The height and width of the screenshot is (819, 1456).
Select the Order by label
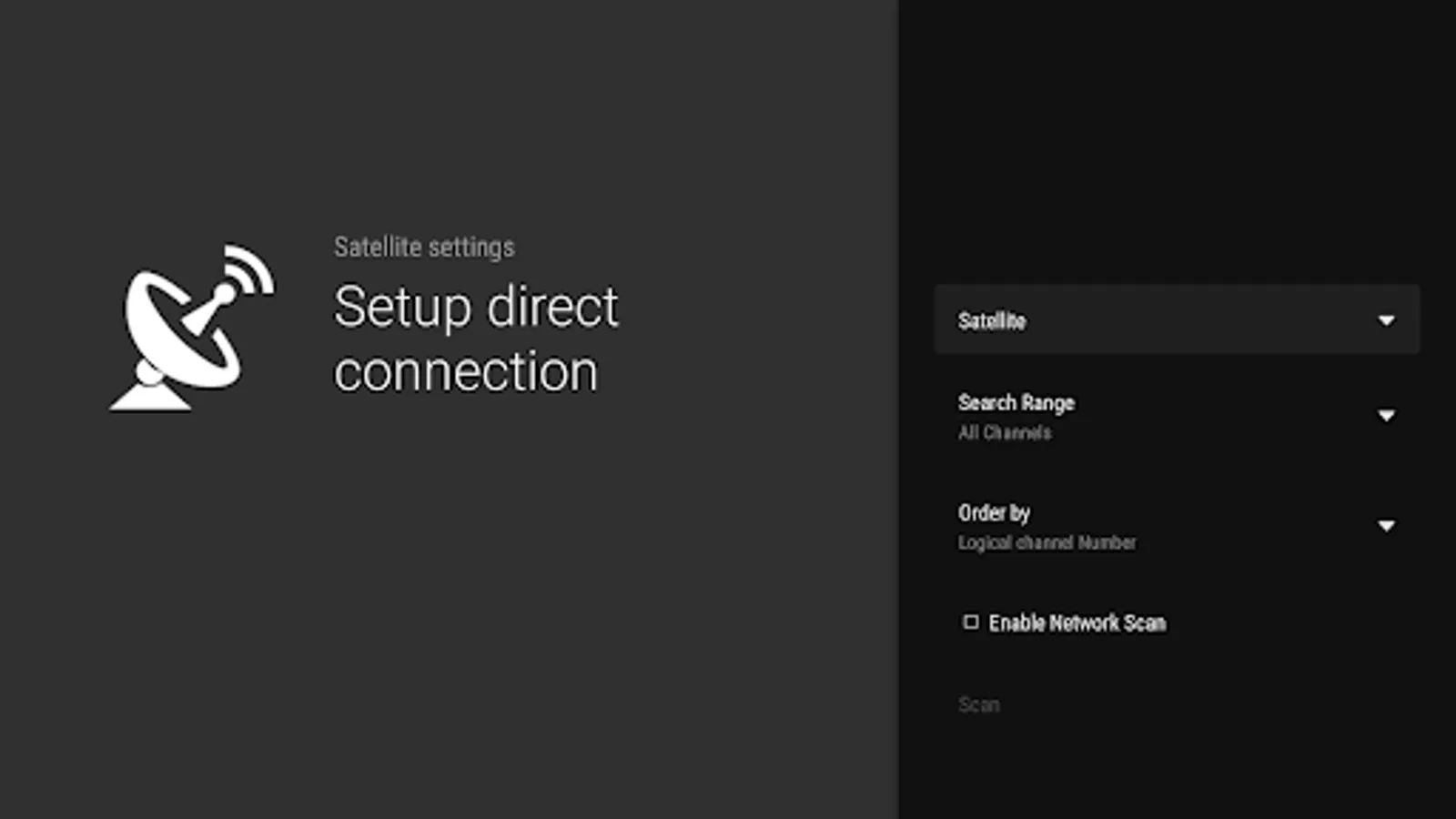(x=994, y=513)
